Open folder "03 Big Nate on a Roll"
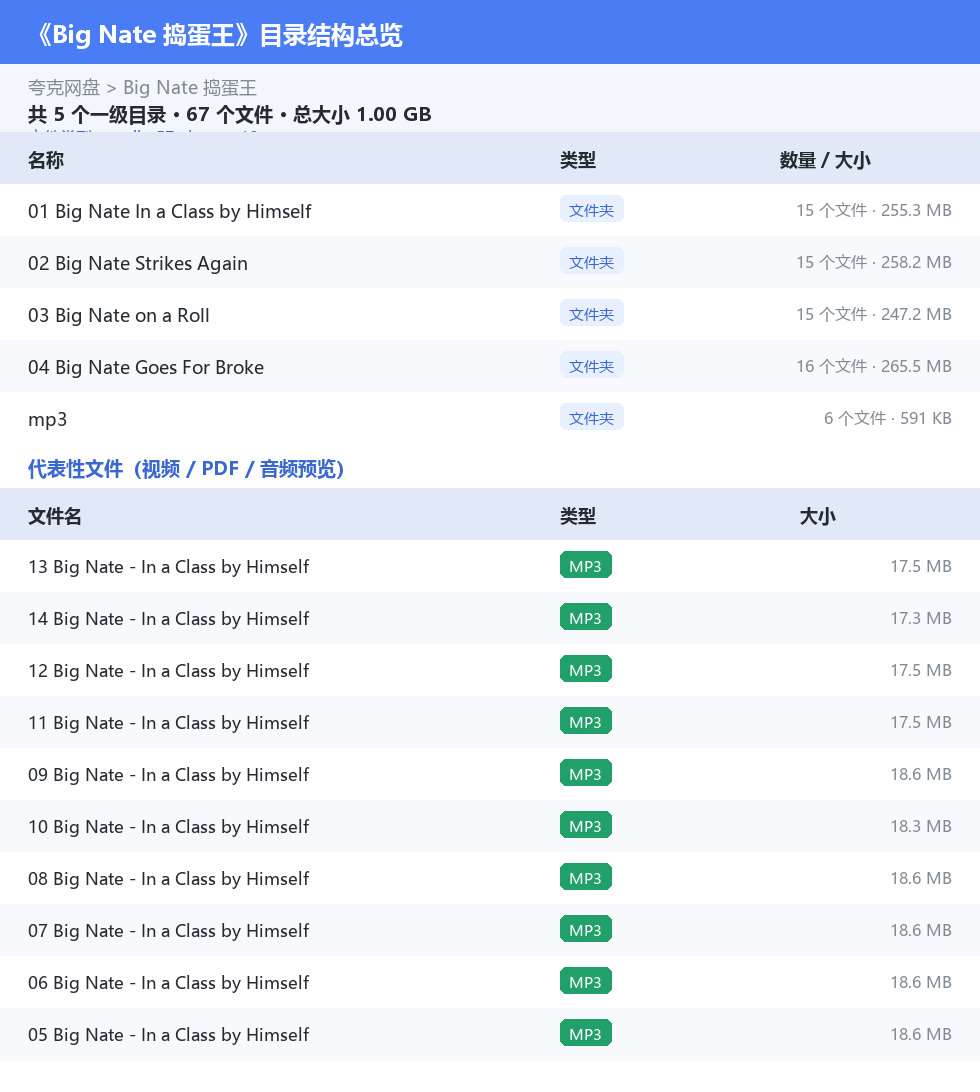 118,315
